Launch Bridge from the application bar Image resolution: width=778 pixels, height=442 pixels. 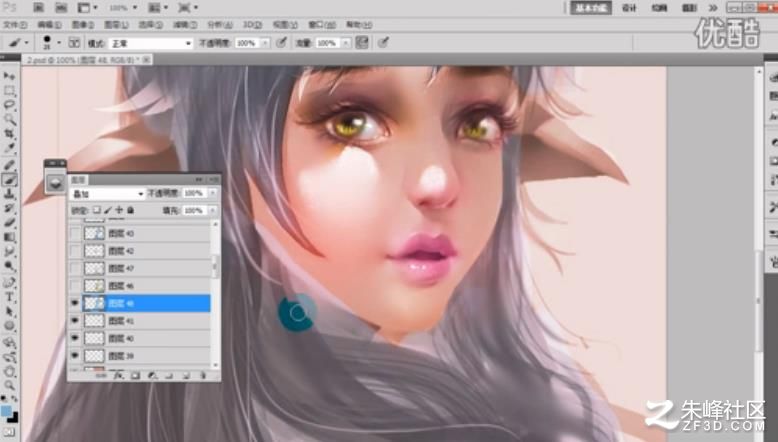click(38, 7)
